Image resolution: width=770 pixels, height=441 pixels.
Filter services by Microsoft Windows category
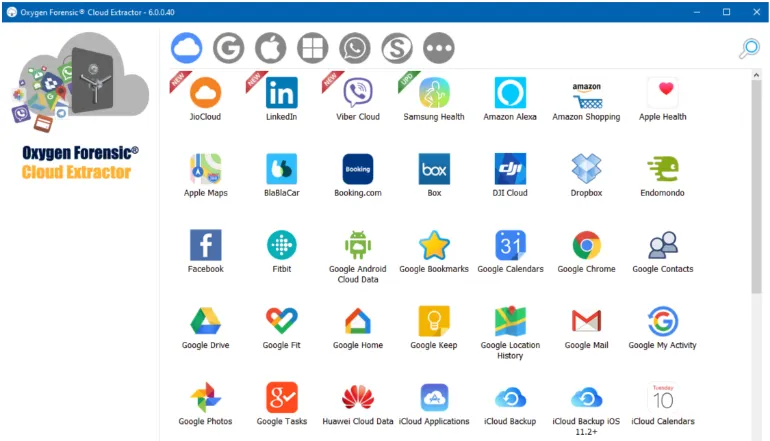point(313,48)
